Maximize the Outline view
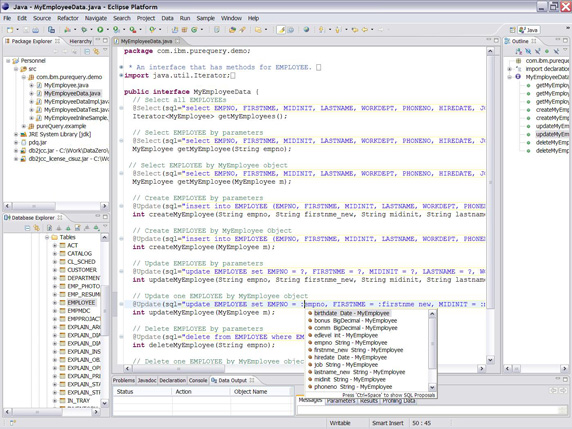The width and height of the screenshot is (572, 429). point(565,40)
